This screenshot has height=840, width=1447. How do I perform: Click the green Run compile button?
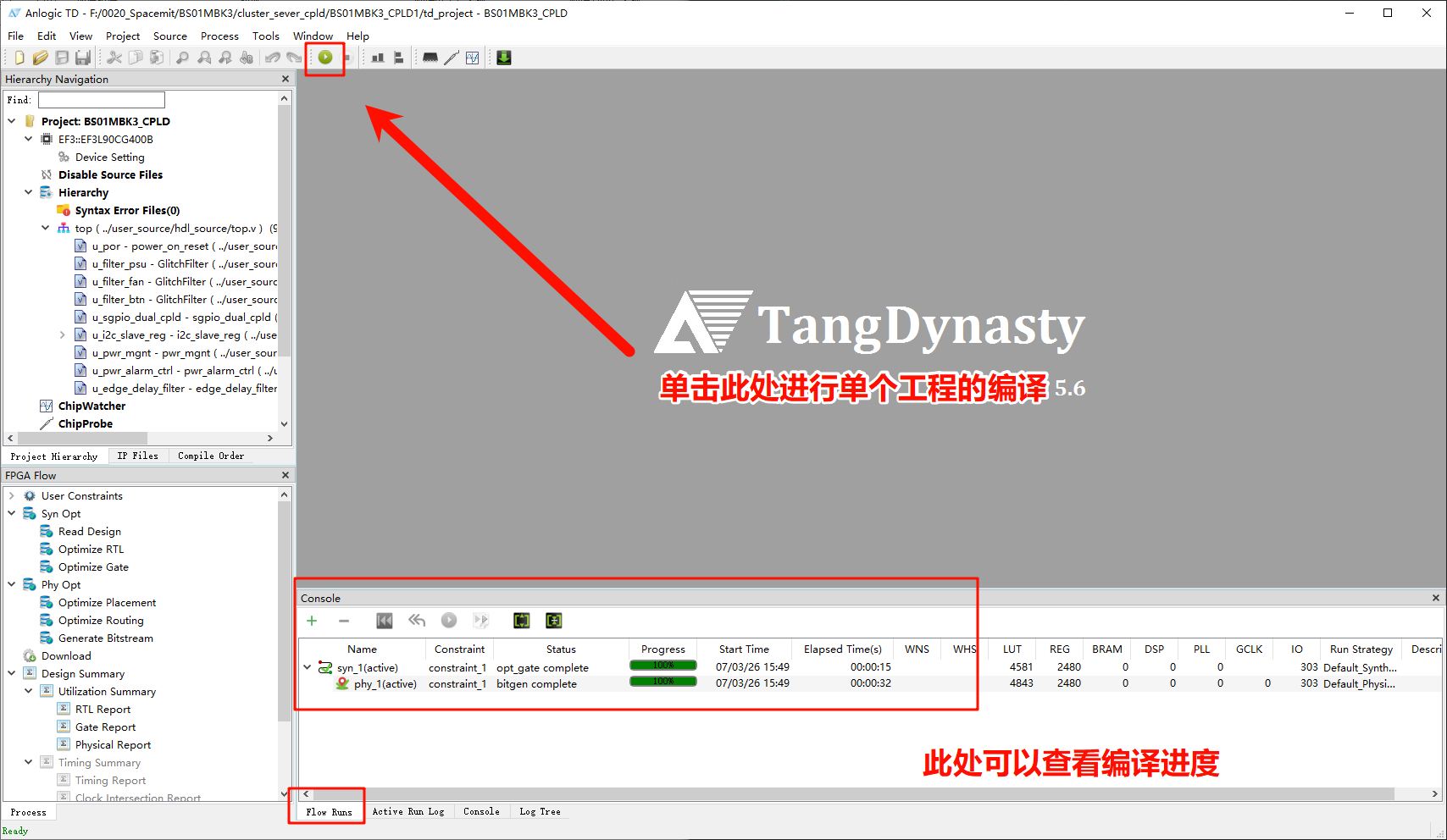click(325, 58)
